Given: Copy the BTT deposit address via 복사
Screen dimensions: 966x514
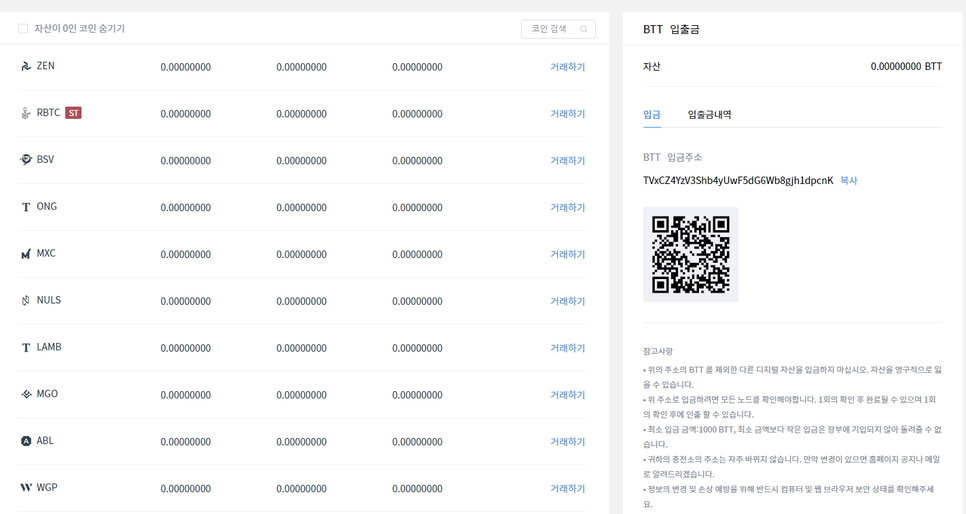Looking at the screenshot, I should click(848, 181).
